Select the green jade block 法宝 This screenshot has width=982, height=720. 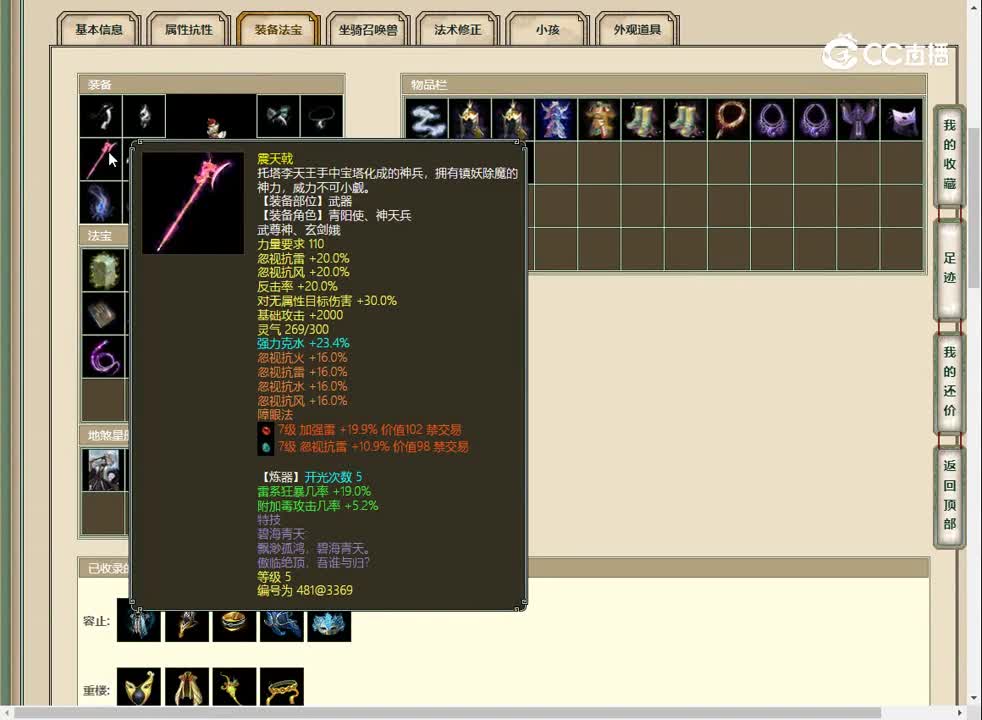[104, 270]
